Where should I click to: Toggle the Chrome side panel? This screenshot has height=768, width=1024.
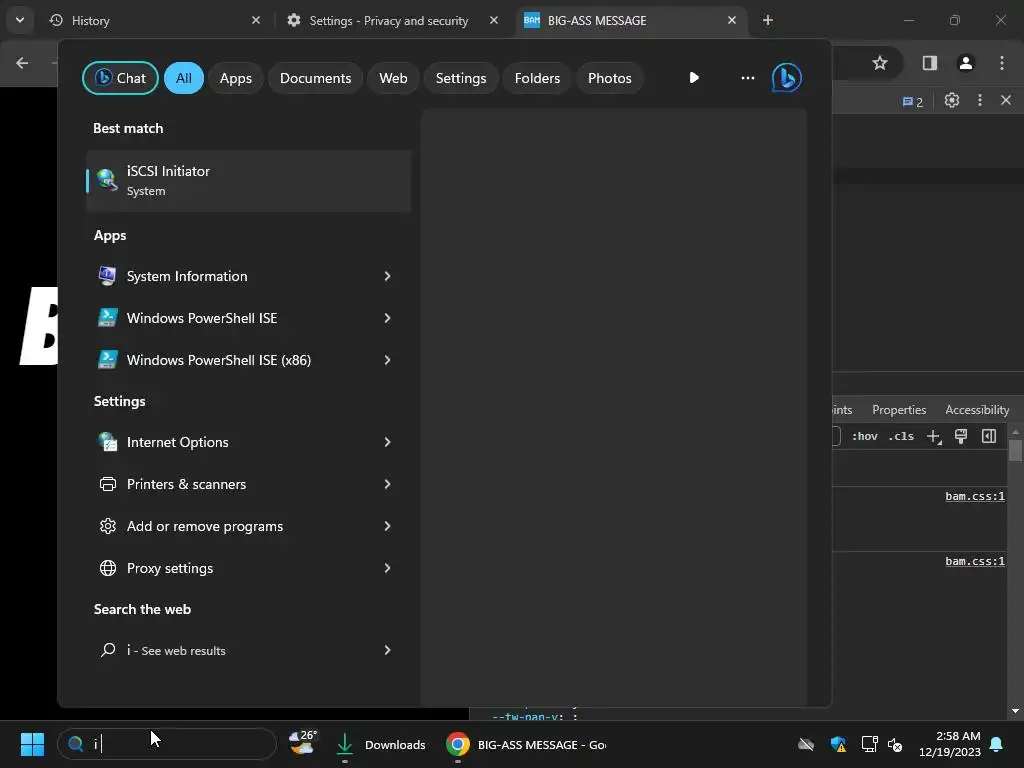pos(929,63)
